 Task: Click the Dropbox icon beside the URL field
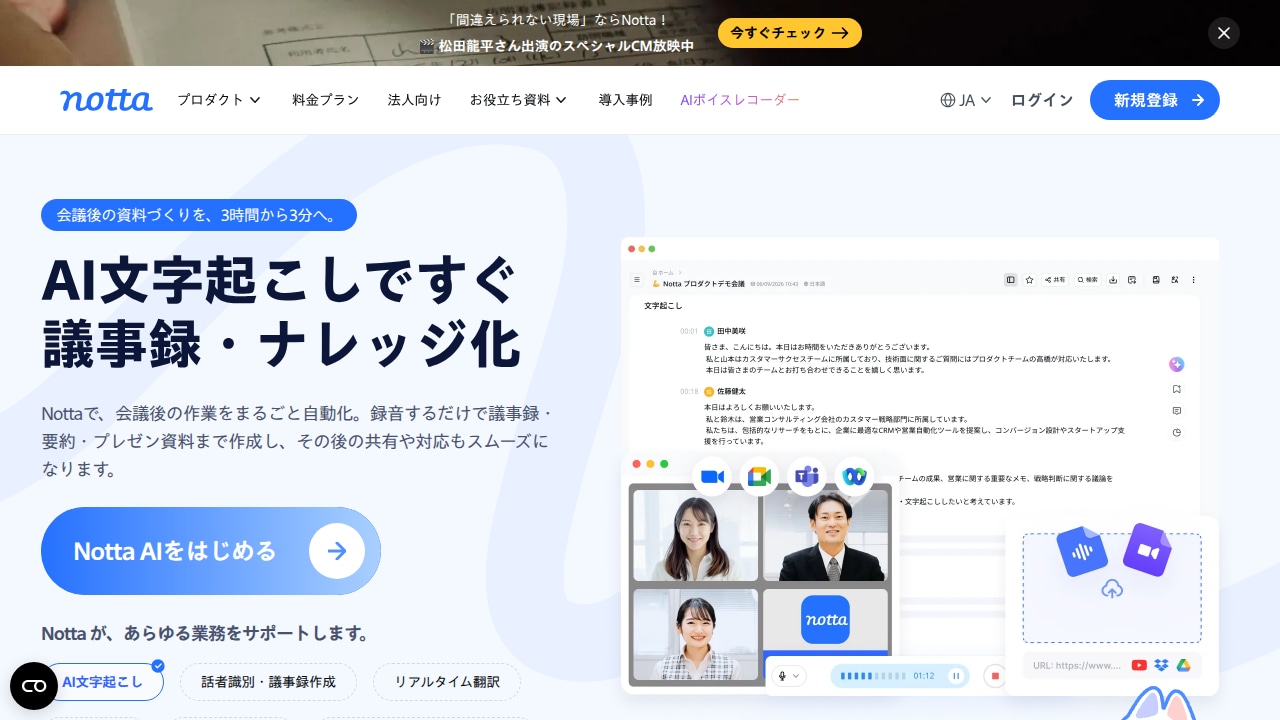[x=1161, y=665]
